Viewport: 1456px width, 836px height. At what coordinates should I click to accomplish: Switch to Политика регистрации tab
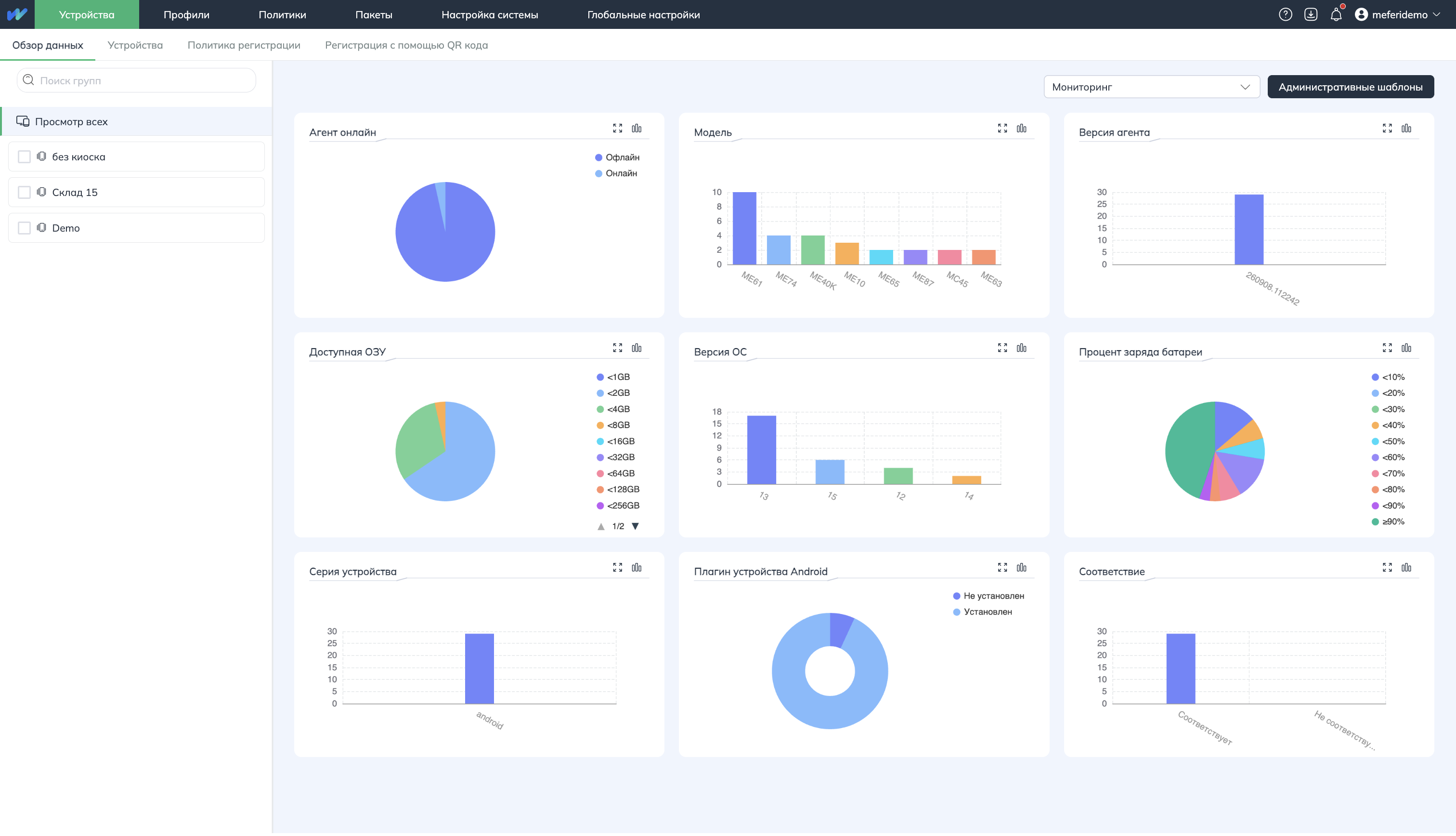244,45
